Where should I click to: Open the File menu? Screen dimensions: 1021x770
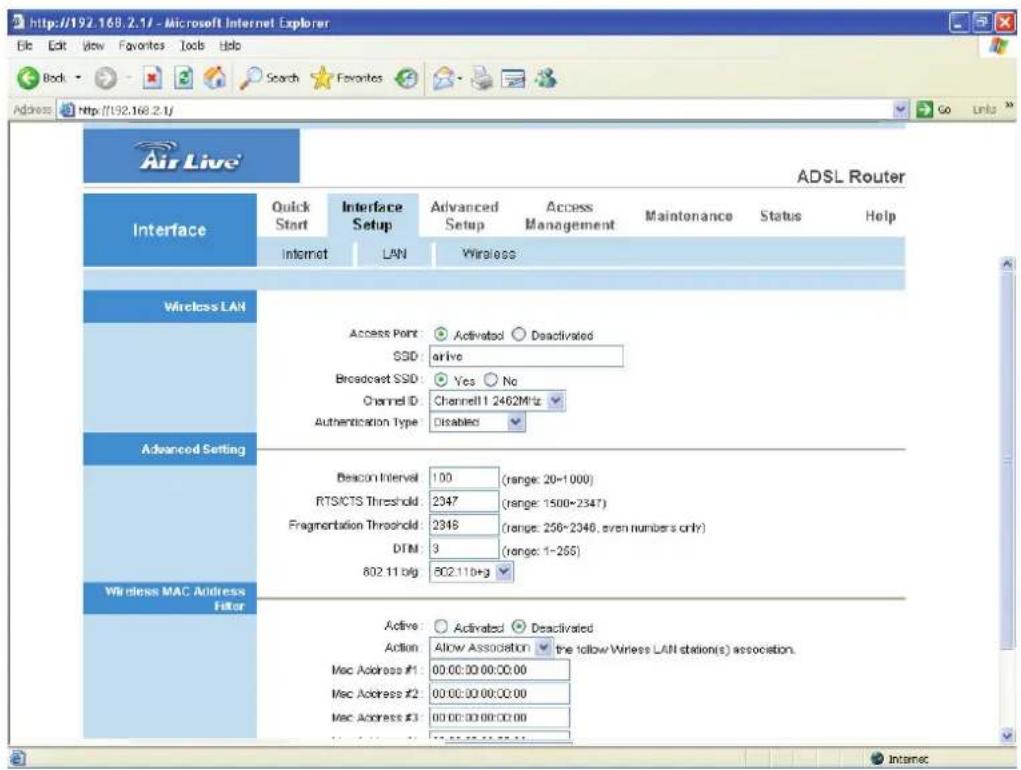24,46
